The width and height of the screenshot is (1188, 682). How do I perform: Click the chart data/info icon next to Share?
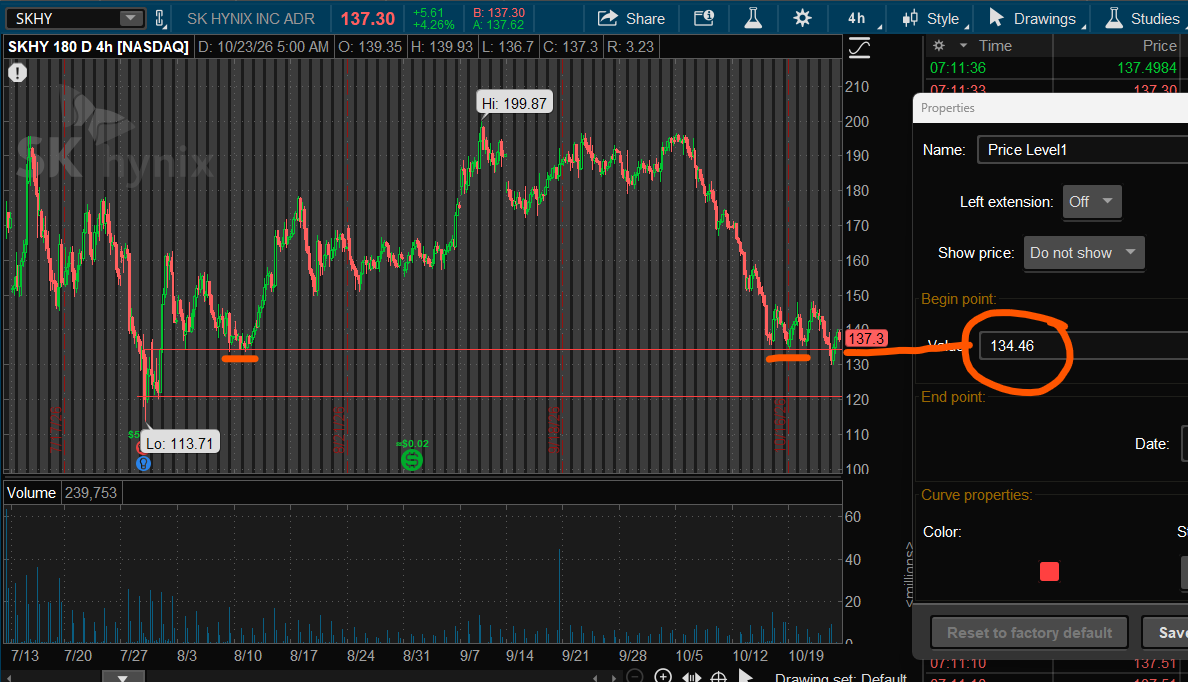coord(704,18)
